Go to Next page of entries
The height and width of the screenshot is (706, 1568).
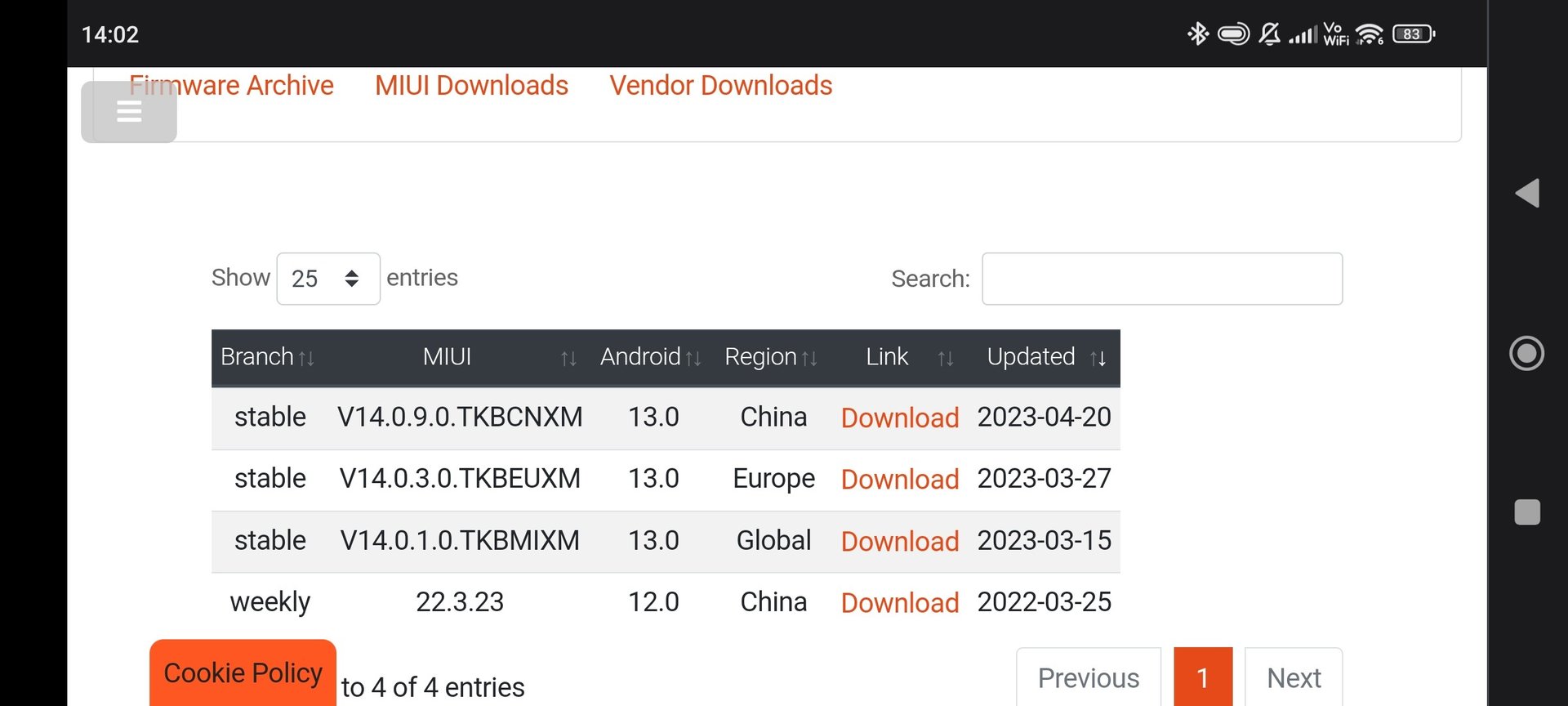tap(1294, 677)
